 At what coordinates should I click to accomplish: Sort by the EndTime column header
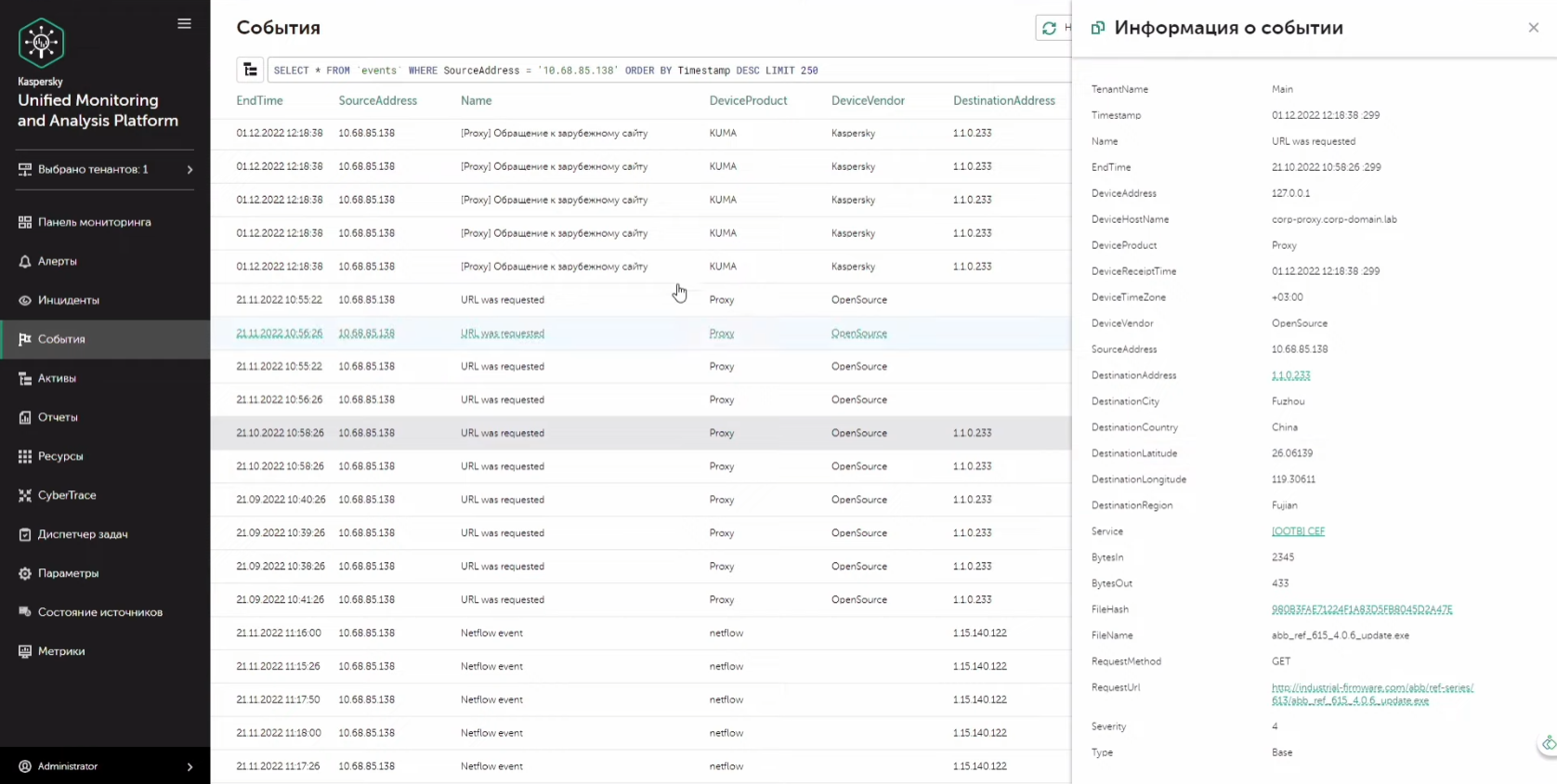pos(259,100)
